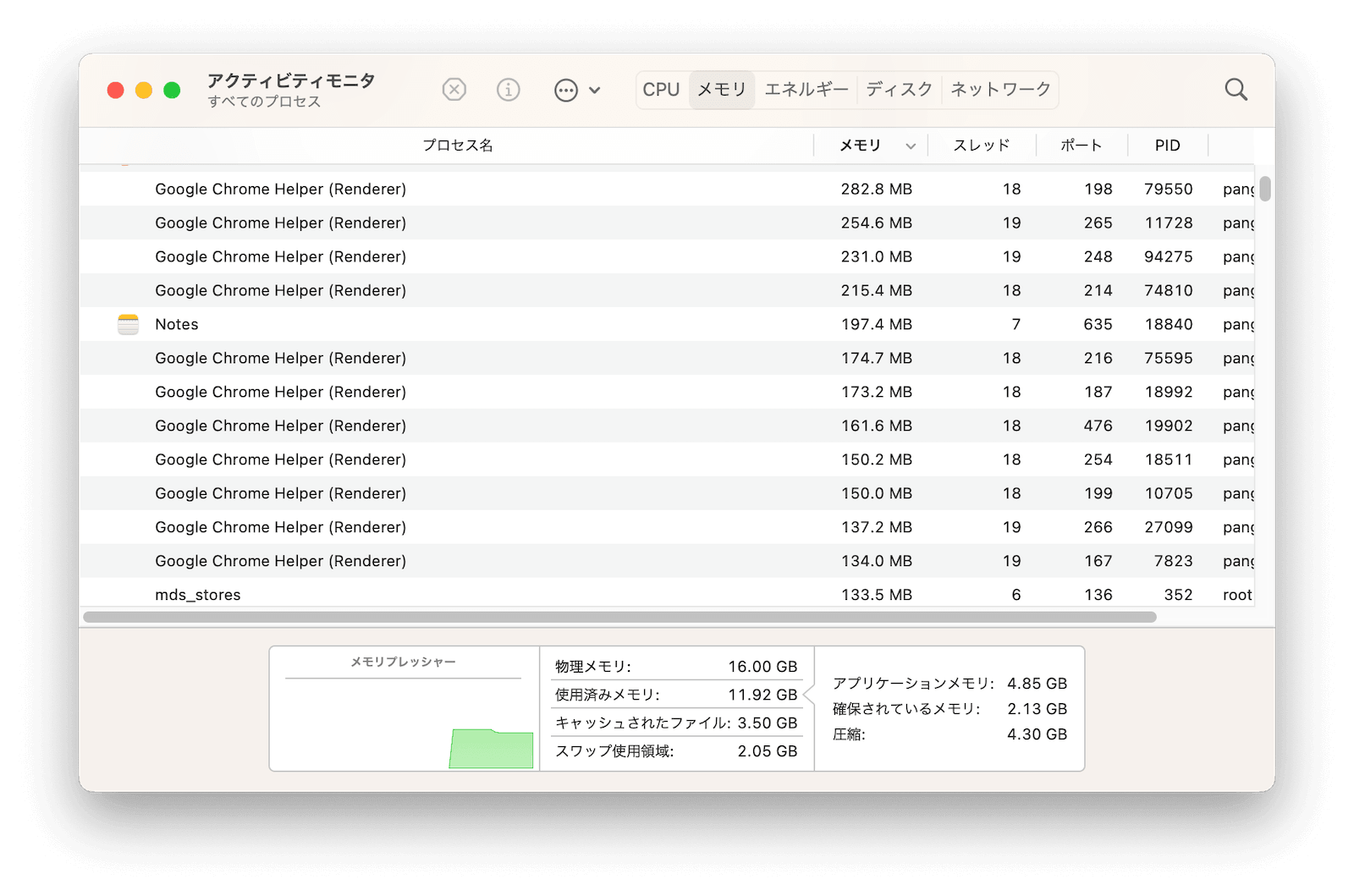Click the 133.5 MB memory value
1354x896 pixels.
pyautogui.click(x=876, y=595)
